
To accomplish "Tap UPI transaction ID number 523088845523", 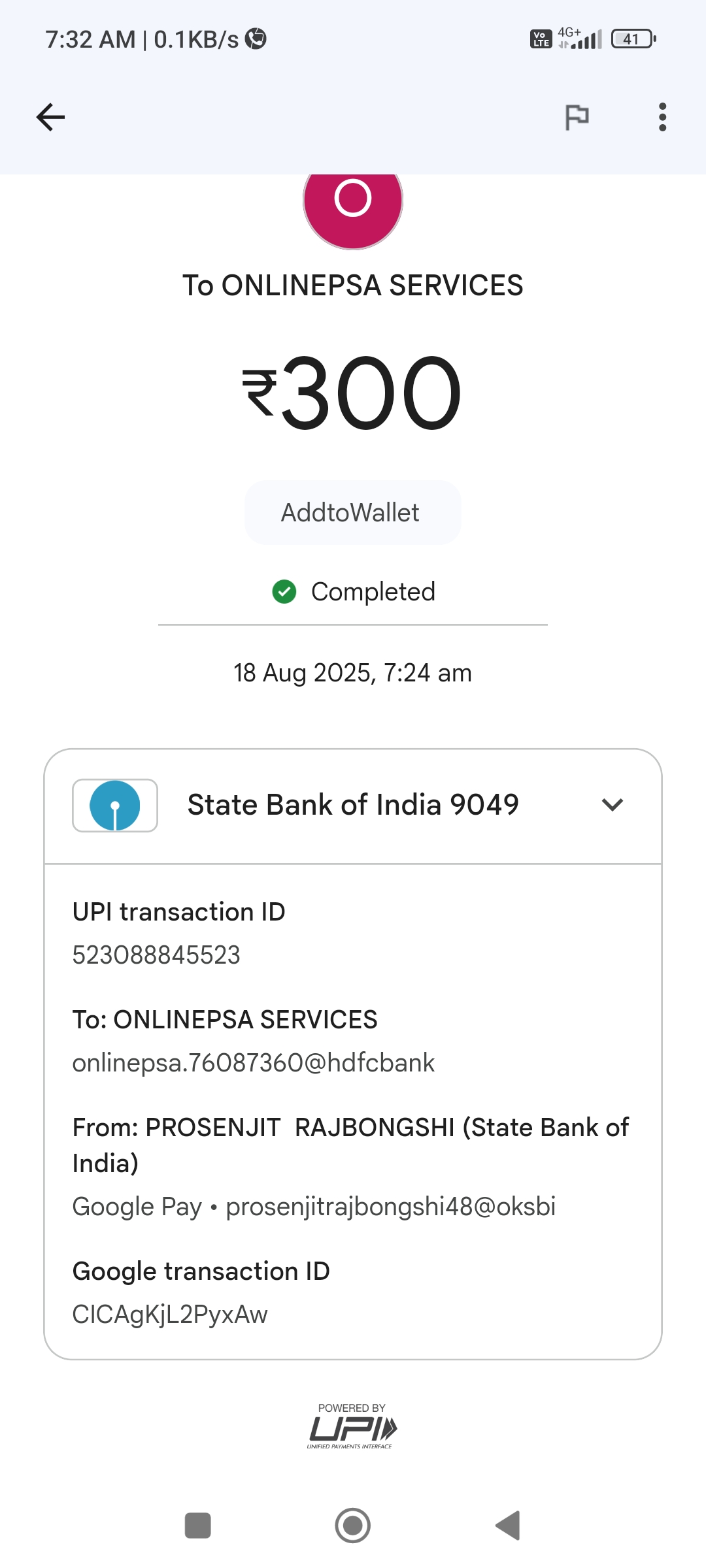I will 156,955.
